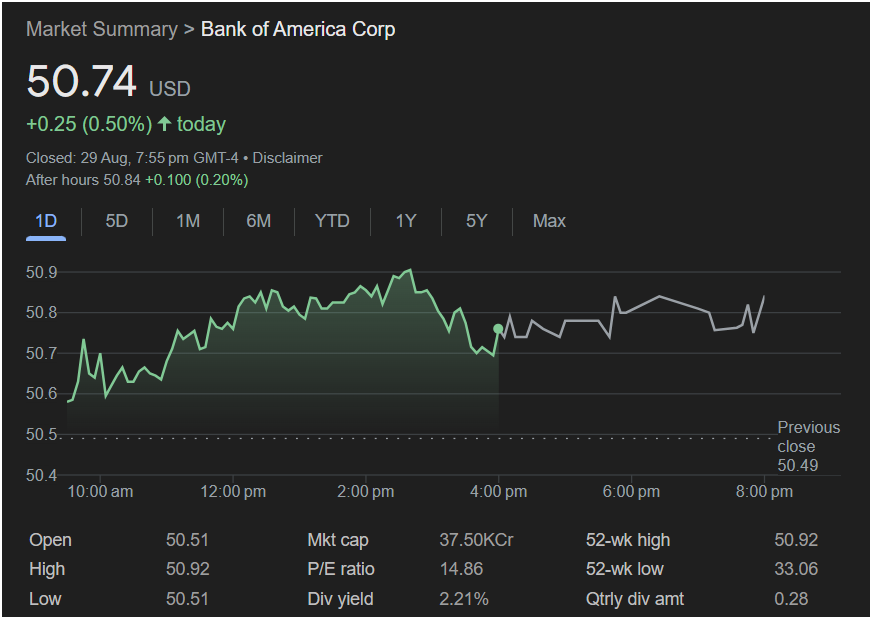872x619 pixels.
Task: Click the Mkt cap value 37.50KCr
Action: [x=477, y=540]
